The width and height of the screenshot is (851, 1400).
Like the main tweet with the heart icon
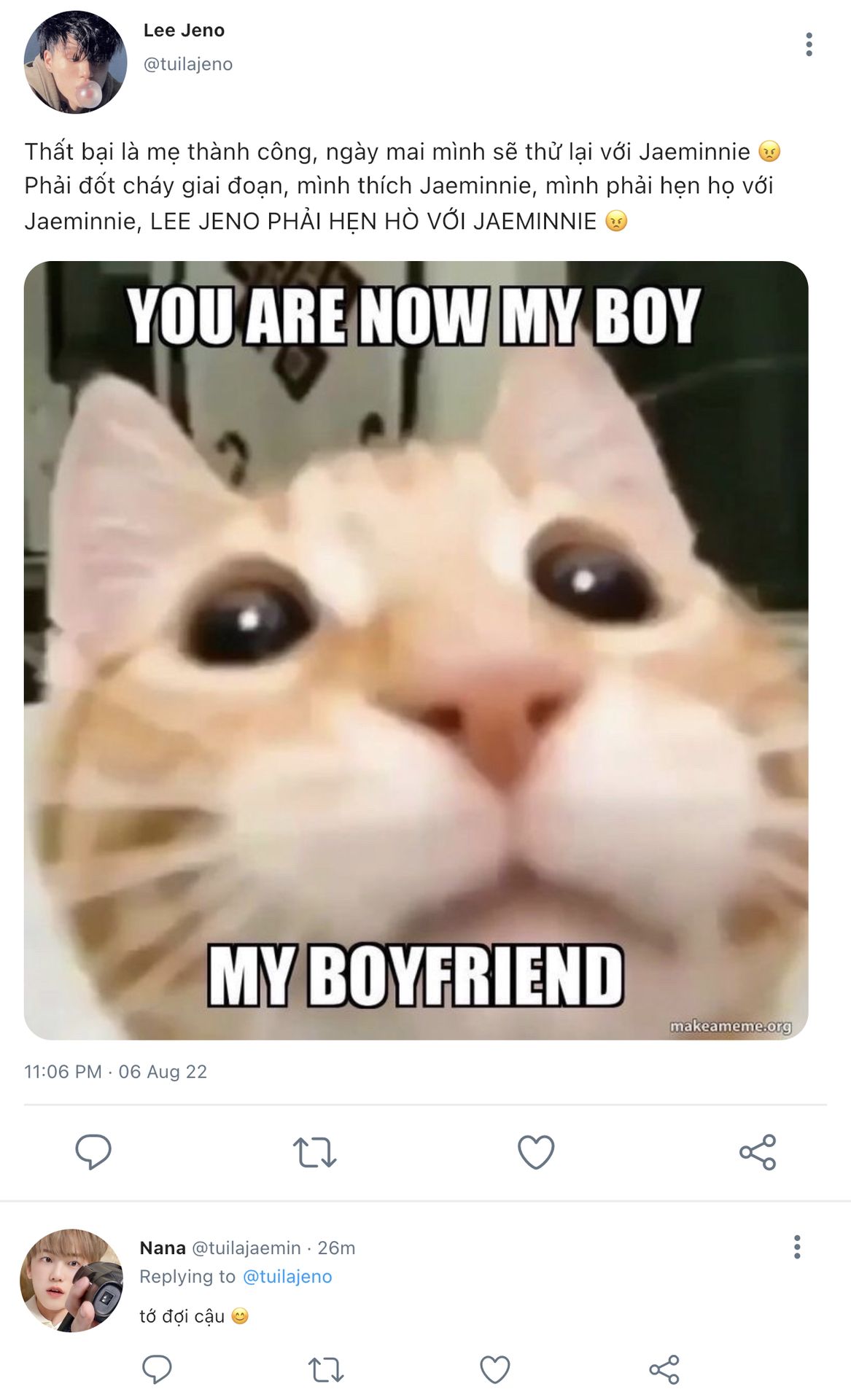[x=536, y=1152]
